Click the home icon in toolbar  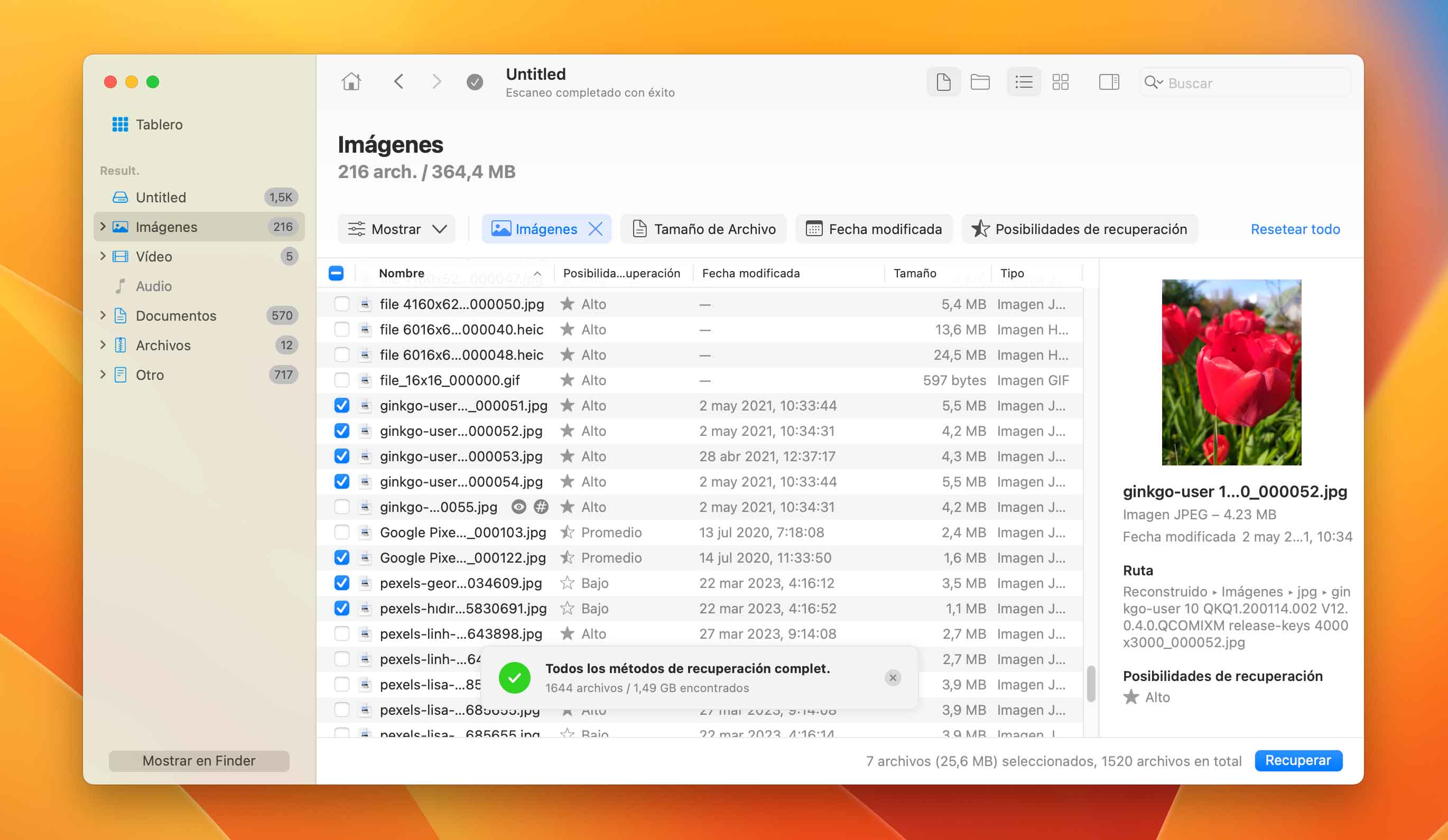pyautogui.click(x=351, y=82)
